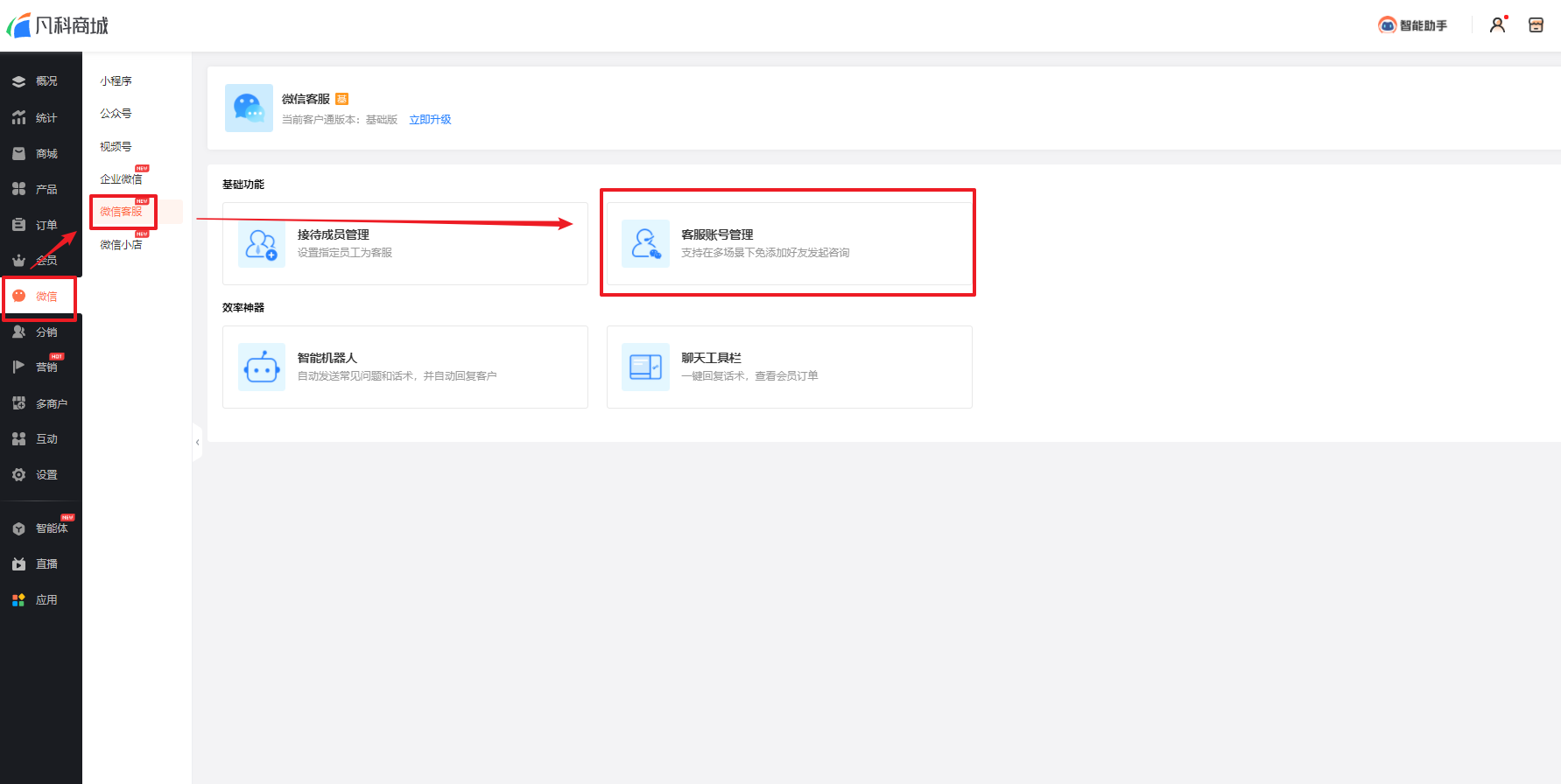Screen dimensions: 1561x784
Task: Open the 应用 apps icon
Action: tap(18, 600)
